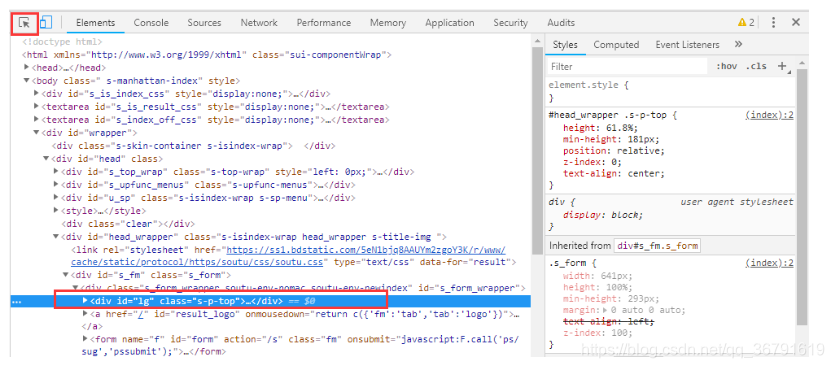The image size is (834, 368).
Task: Expand the head node
Action: [x=27, y=68]
